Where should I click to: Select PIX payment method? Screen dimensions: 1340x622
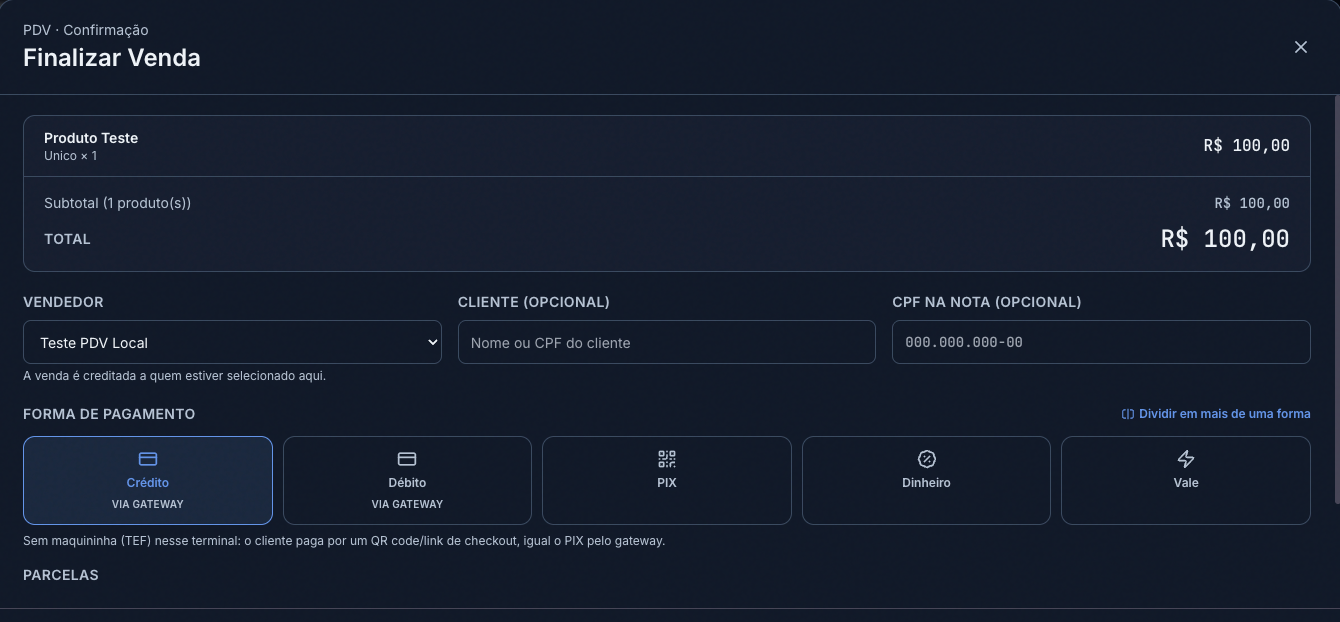click(x=667, y=480)
